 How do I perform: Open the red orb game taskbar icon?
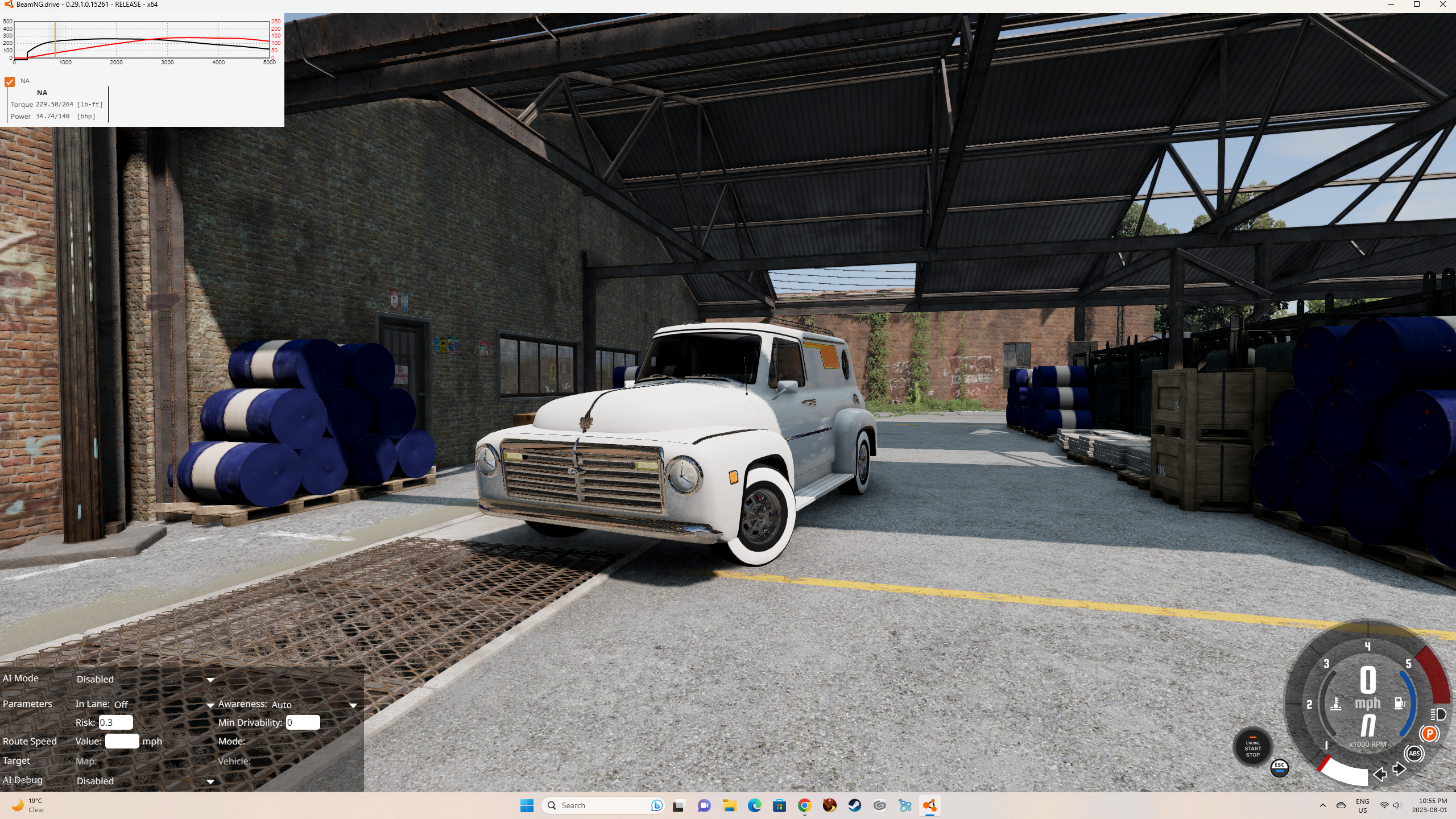tap(830, 805)
